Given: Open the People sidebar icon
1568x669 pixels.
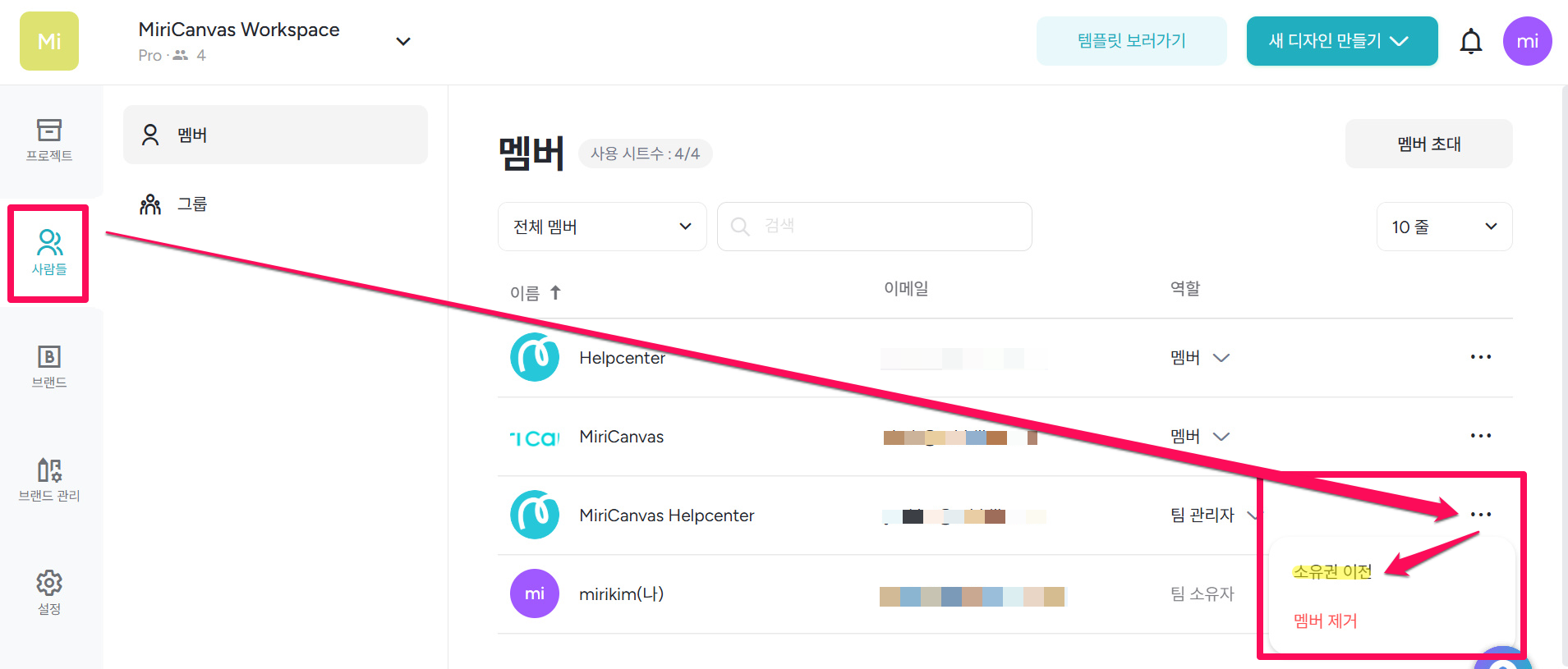Looking at the screenshot, I should coord(49,253).
